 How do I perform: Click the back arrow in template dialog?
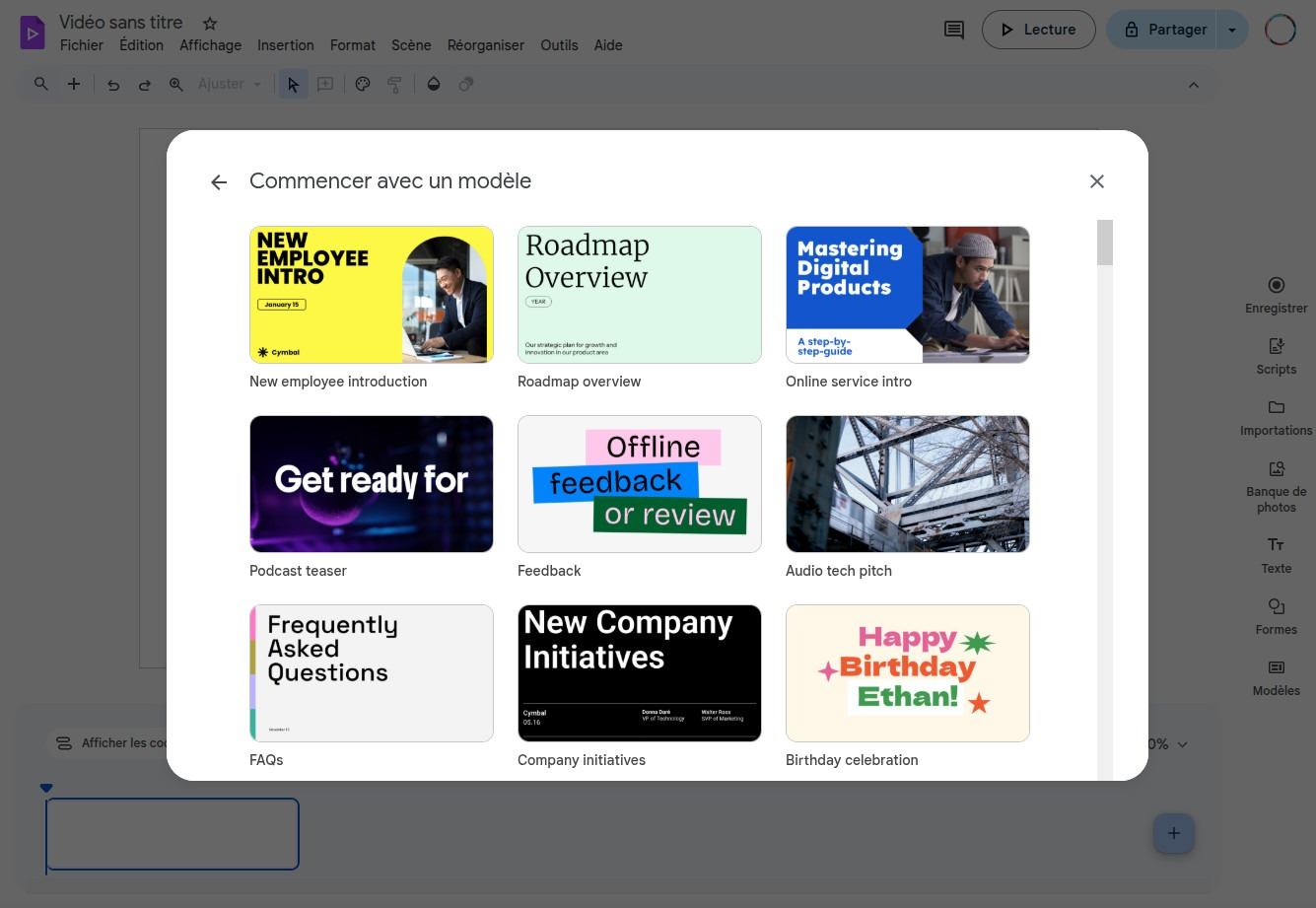coord(219,182)
